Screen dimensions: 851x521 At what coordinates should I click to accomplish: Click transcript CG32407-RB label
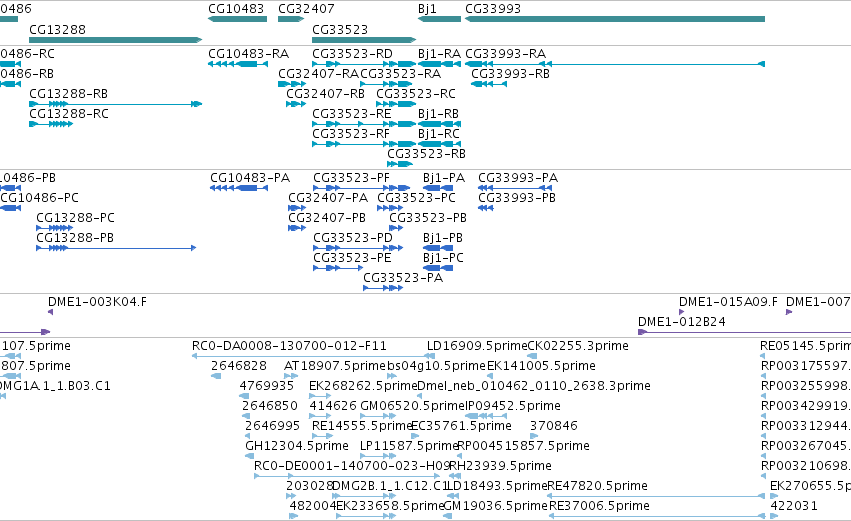326,94
